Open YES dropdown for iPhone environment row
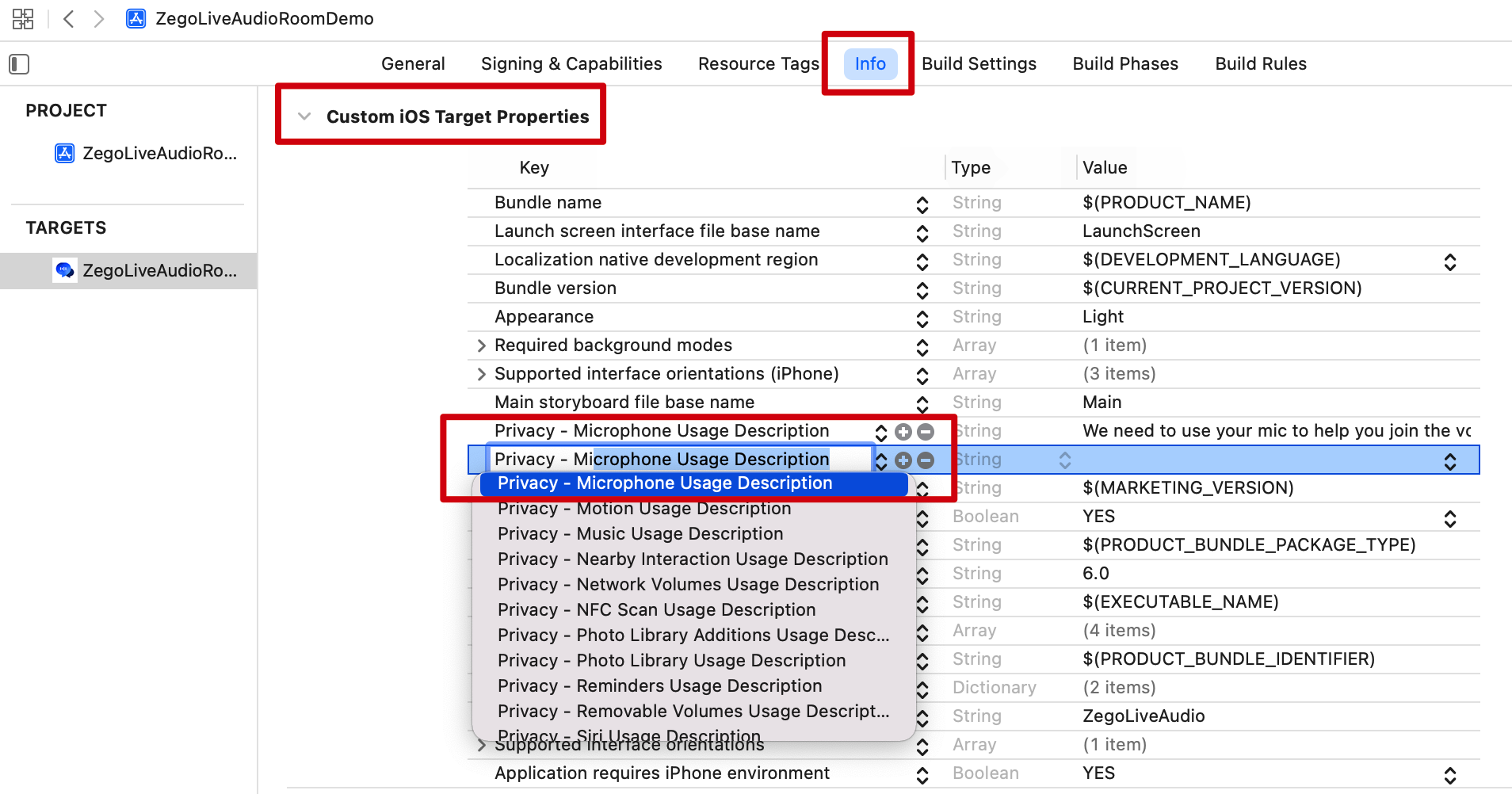The image size is (1512, 794). click(x=1450, y=775)
